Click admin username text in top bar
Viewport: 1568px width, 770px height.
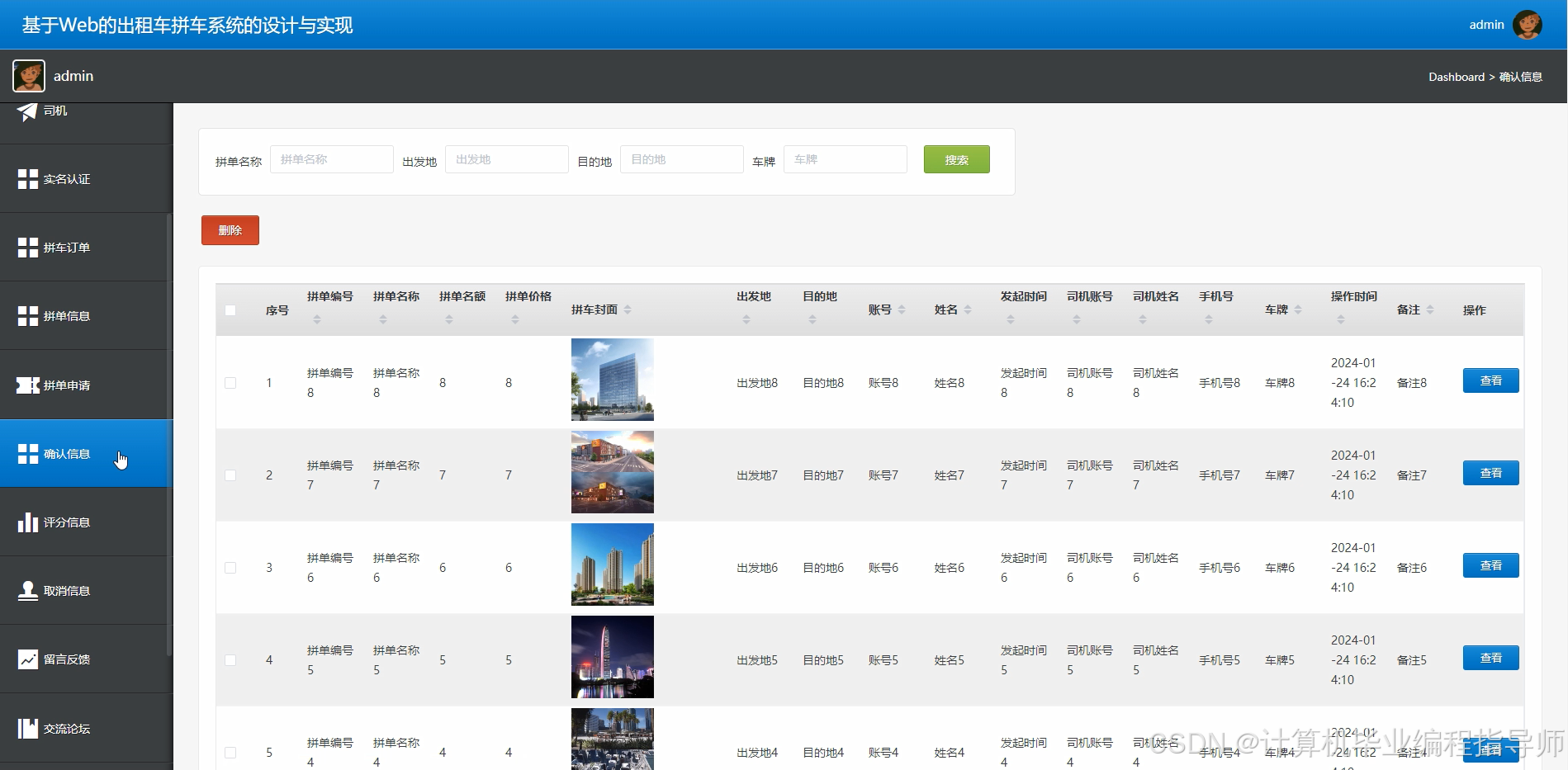(x=1486, y=25)
